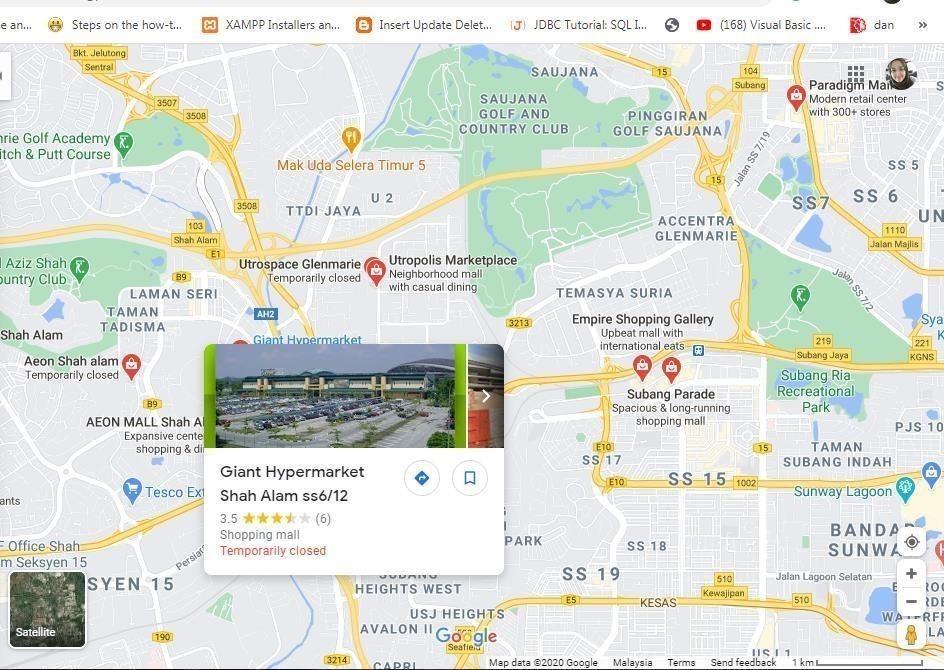Zoom in using the plus button

click(911, 573)
